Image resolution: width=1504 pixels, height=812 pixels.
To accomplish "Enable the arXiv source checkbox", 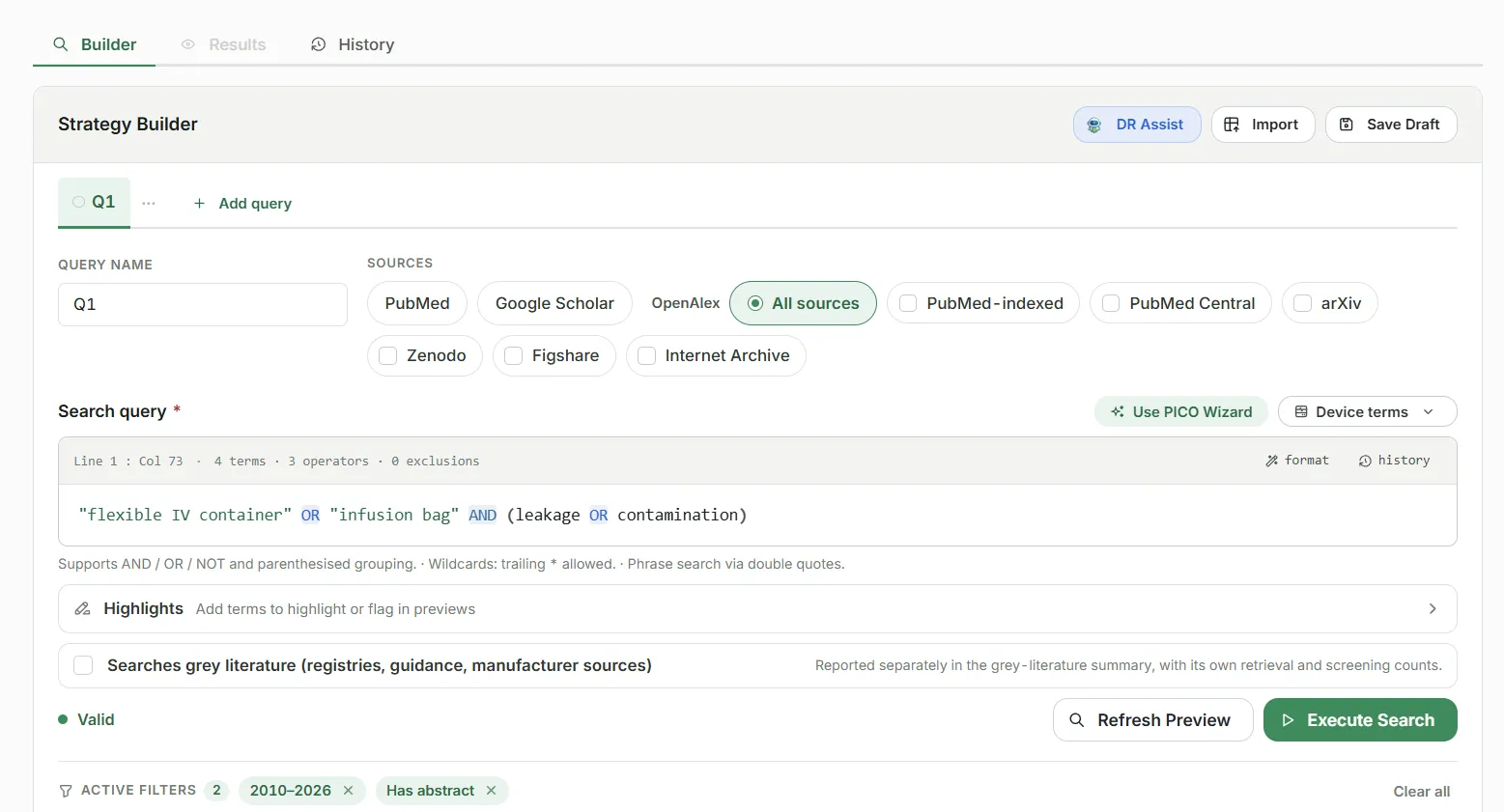I will (x=1303, y=303).
